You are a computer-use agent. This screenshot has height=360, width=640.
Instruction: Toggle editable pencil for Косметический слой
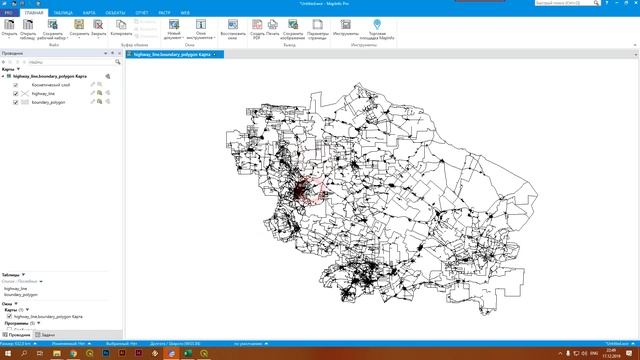(93, 84)
